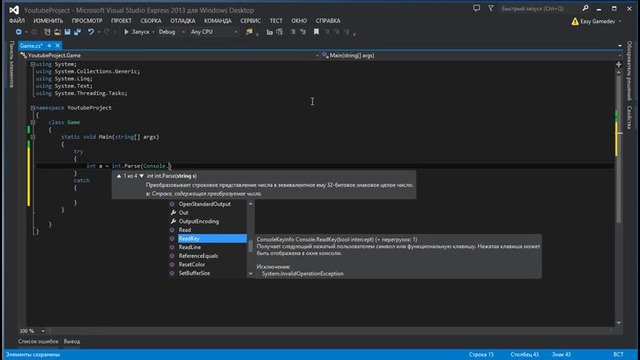The image size is (640, 360).
Task: Click the green Запуск start button
Action: [137, 32]
